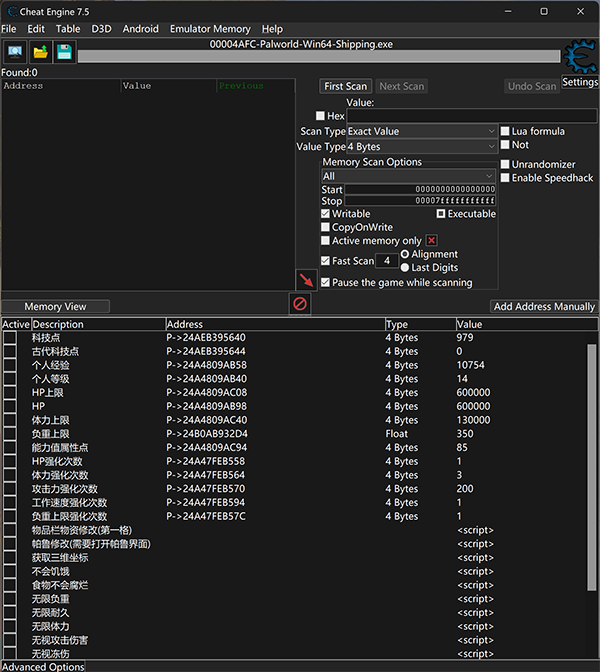Screen dimensions: 600x672
Task: Select the 个人等级 description
Action: (50, 379)
